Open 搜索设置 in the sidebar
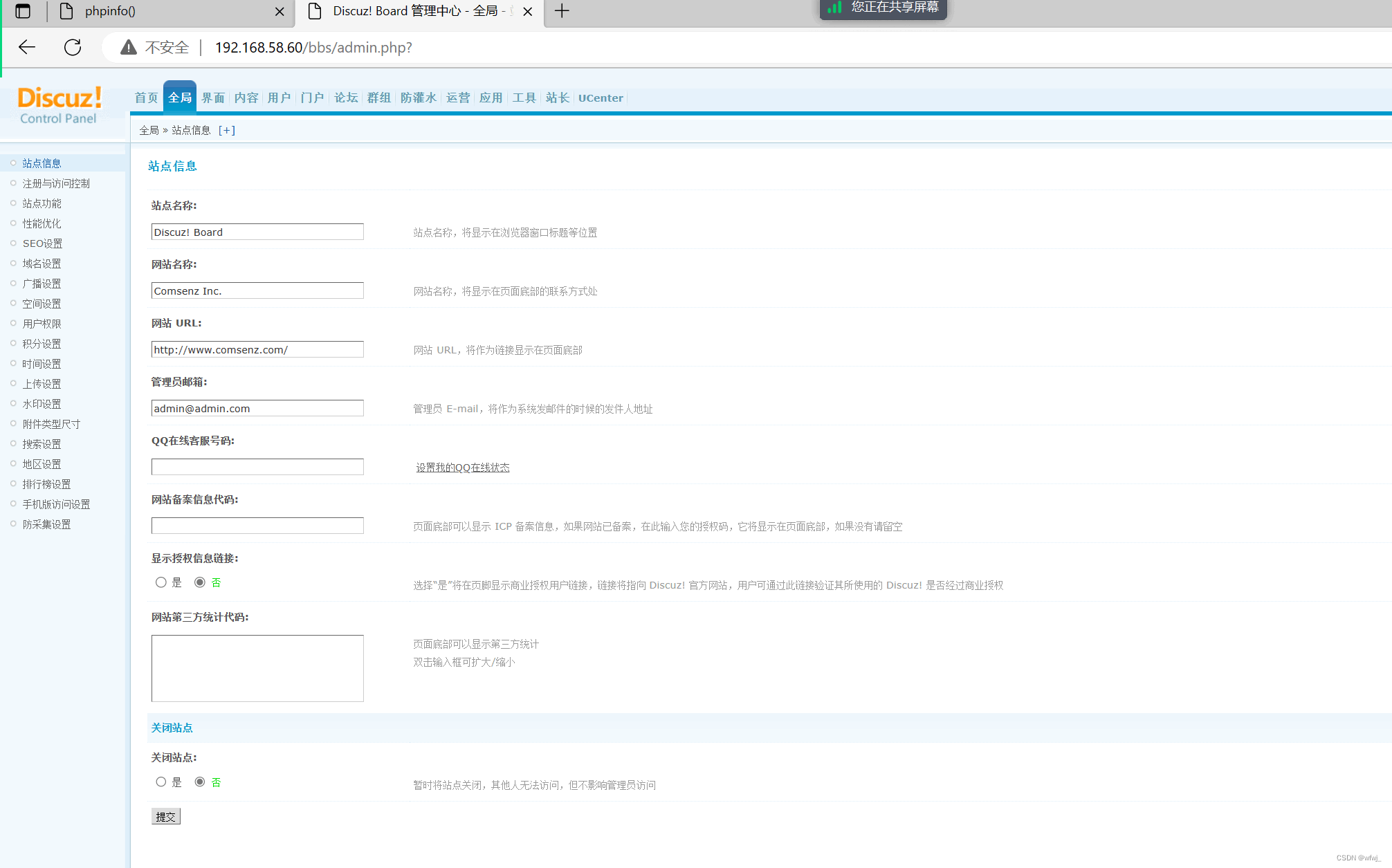The height and width of the screenshot is (868, 1392). 42,444
